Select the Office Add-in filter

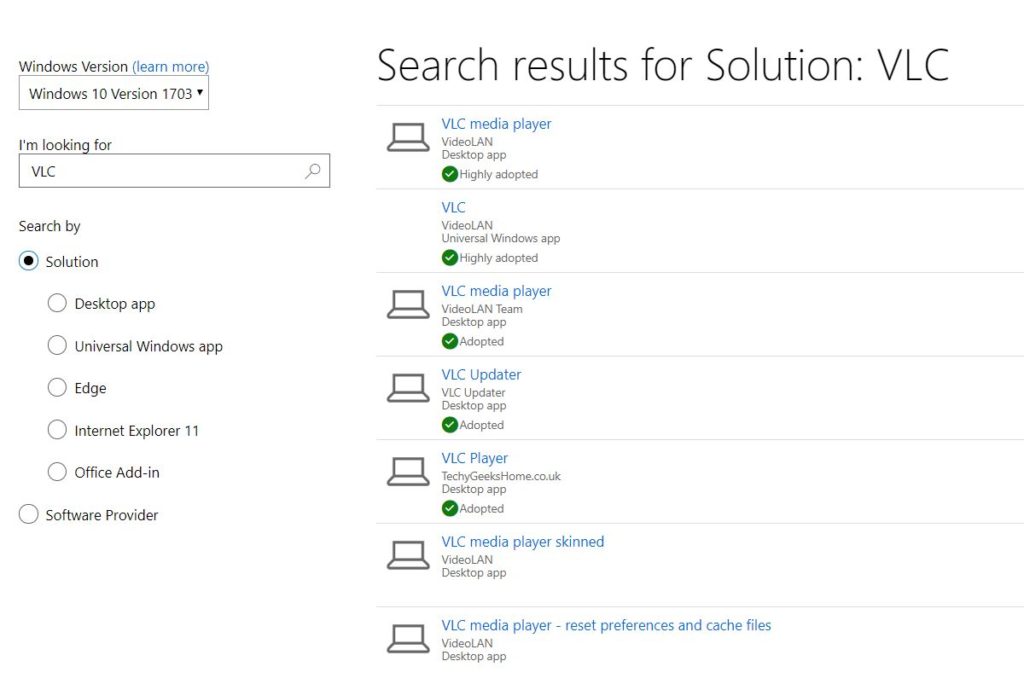click(57, 472)
